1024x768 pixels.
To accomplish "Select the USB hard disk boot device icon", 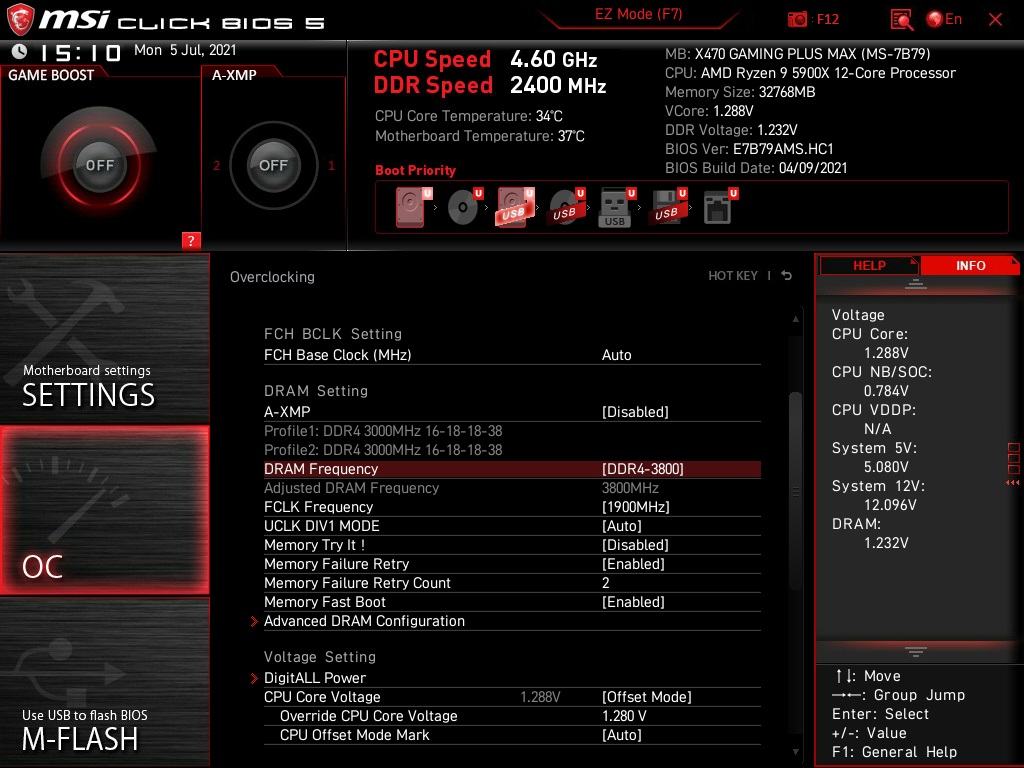I will 515,207.
